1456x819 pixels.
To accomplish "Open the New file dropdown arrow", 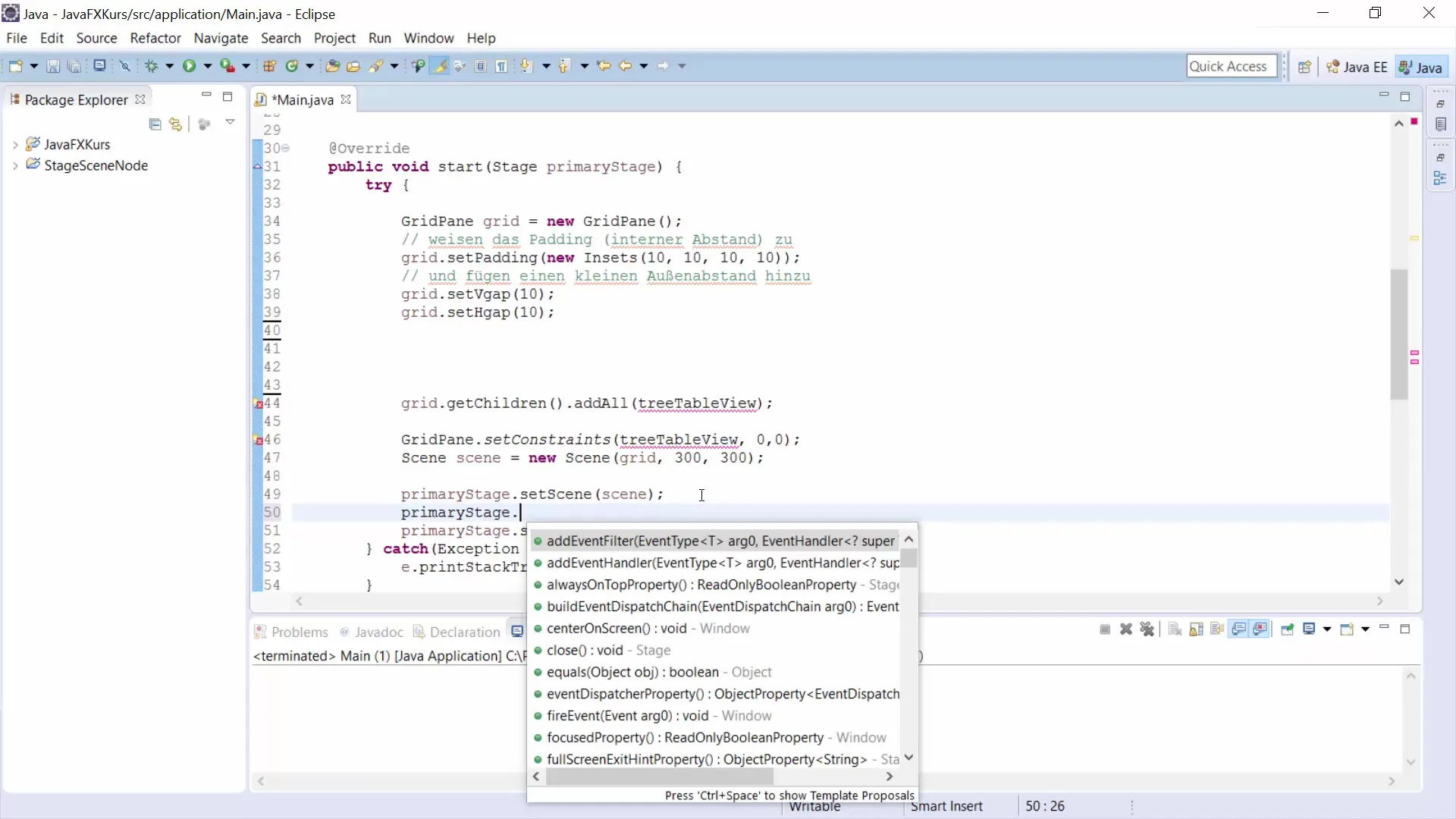I will tap(33, 66).
